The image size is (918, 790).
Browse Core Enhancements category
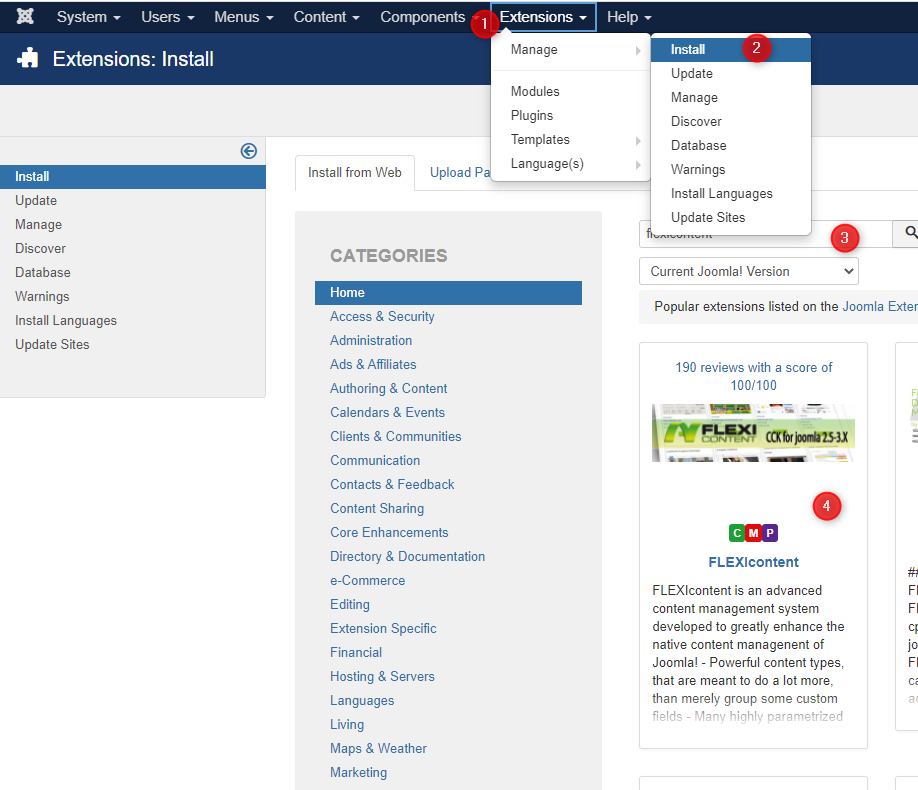click(x=389, y=533)
